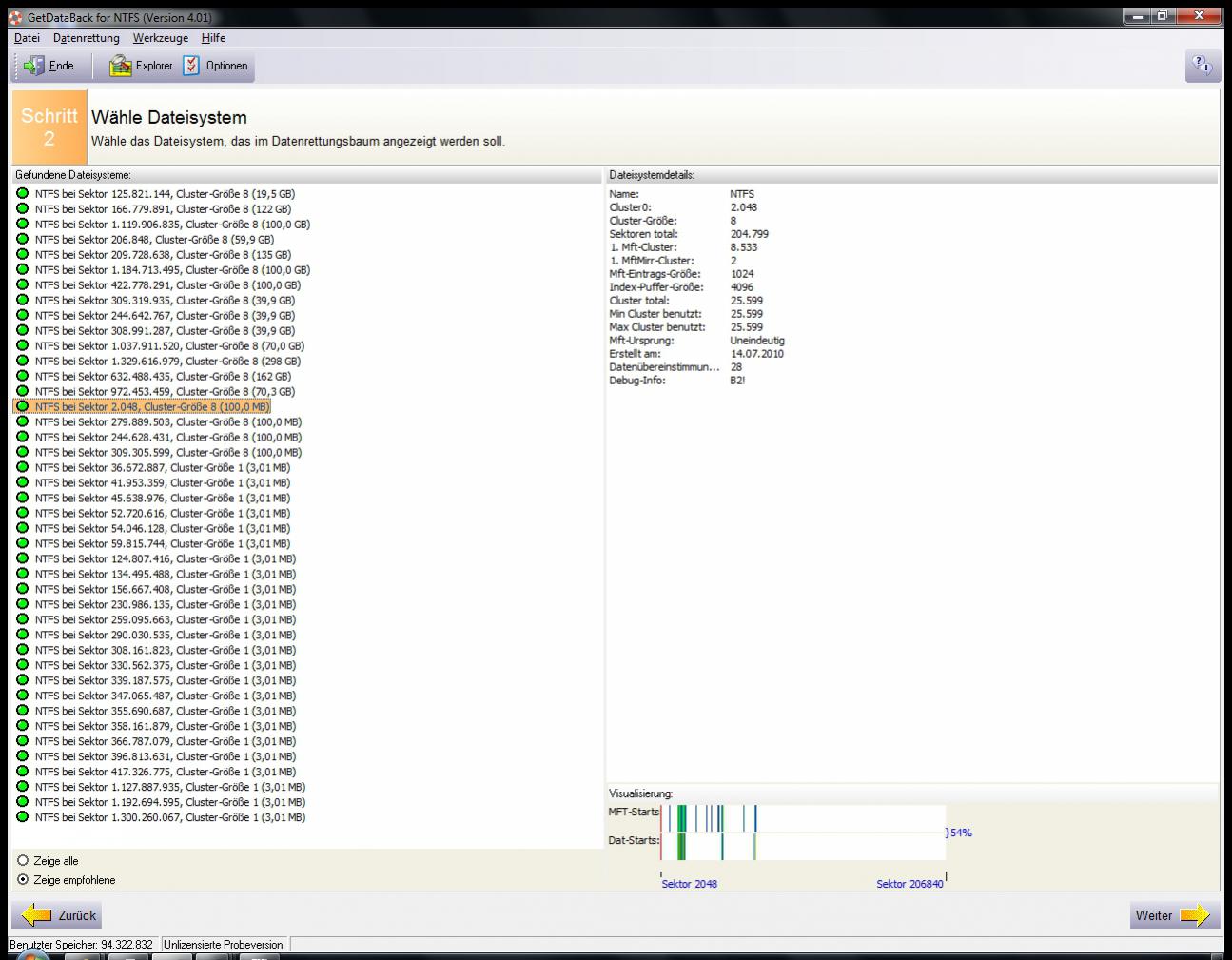This screenshot has width=1232, height=960.
Task: Open the Optionen checklist icon
Action: 191,66
